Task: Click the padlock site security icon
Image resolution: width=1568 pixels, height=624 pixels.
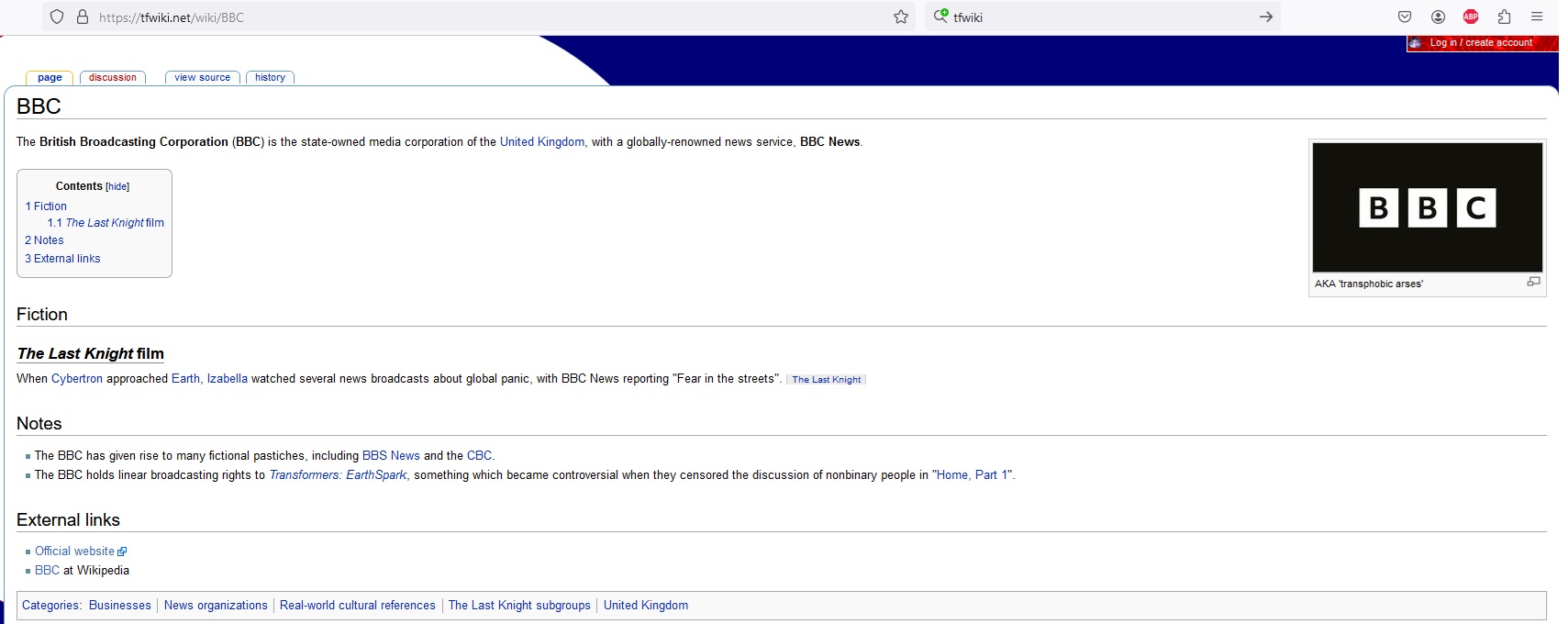Action: point(83,17)
